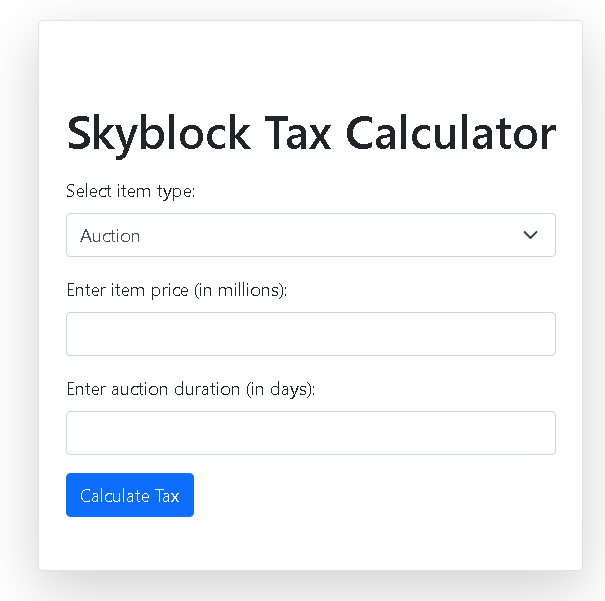The image size is (605, 601).
Task: Click the chevron arrow in the item type dropdown
Action: click(x=530, y=235)
